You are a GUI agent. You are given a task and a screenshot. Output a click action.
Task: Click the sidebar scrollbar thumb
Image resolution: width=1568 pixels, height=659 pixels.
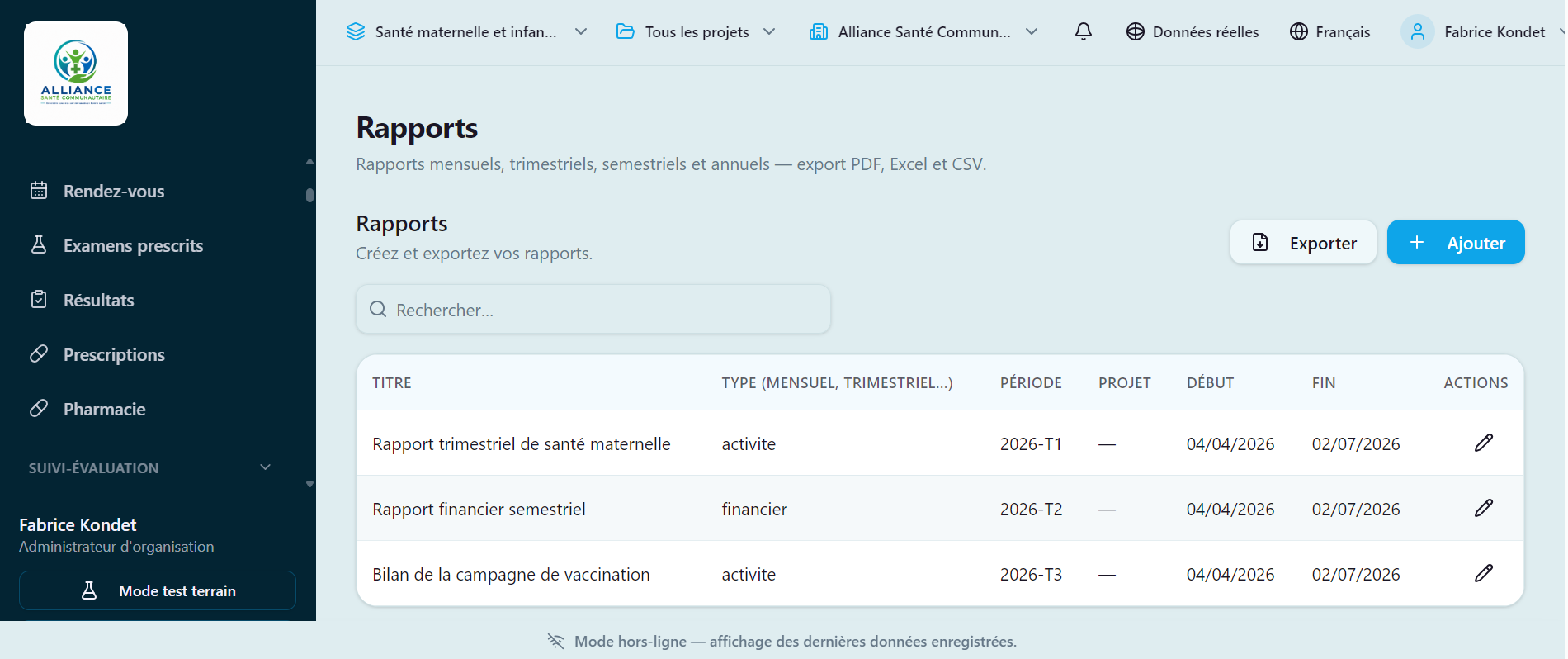tap(309, 195)
